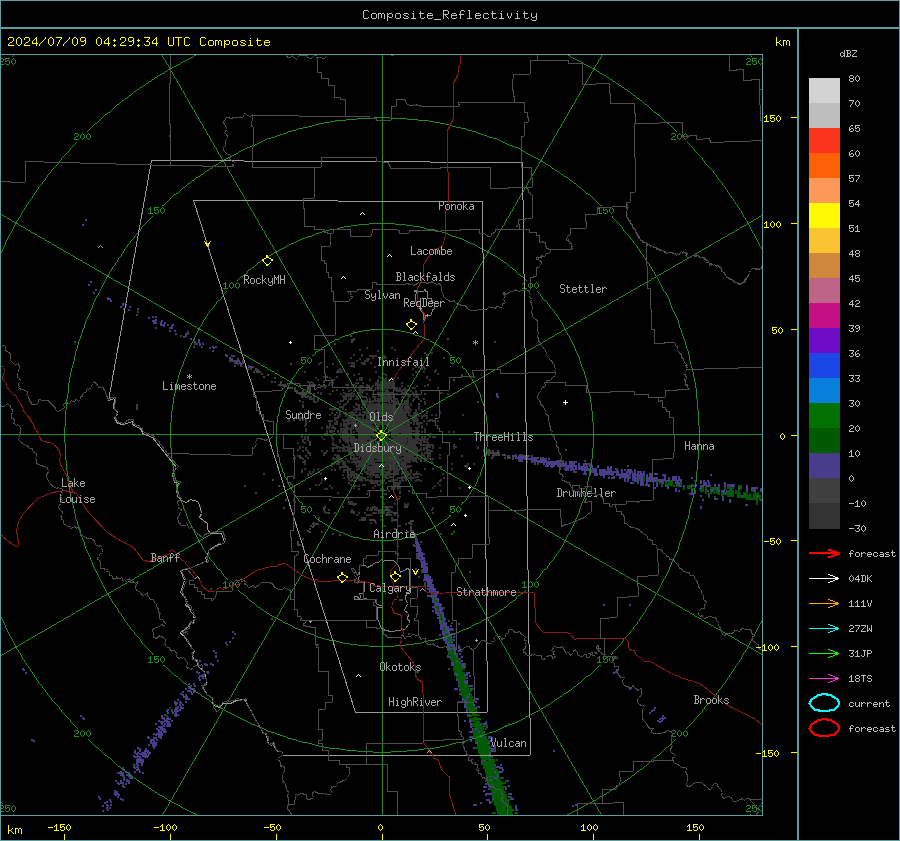The image size is (900, 841).
Task: Click the light gray 70 dBZ color swatch
Action: coord(824,91)
